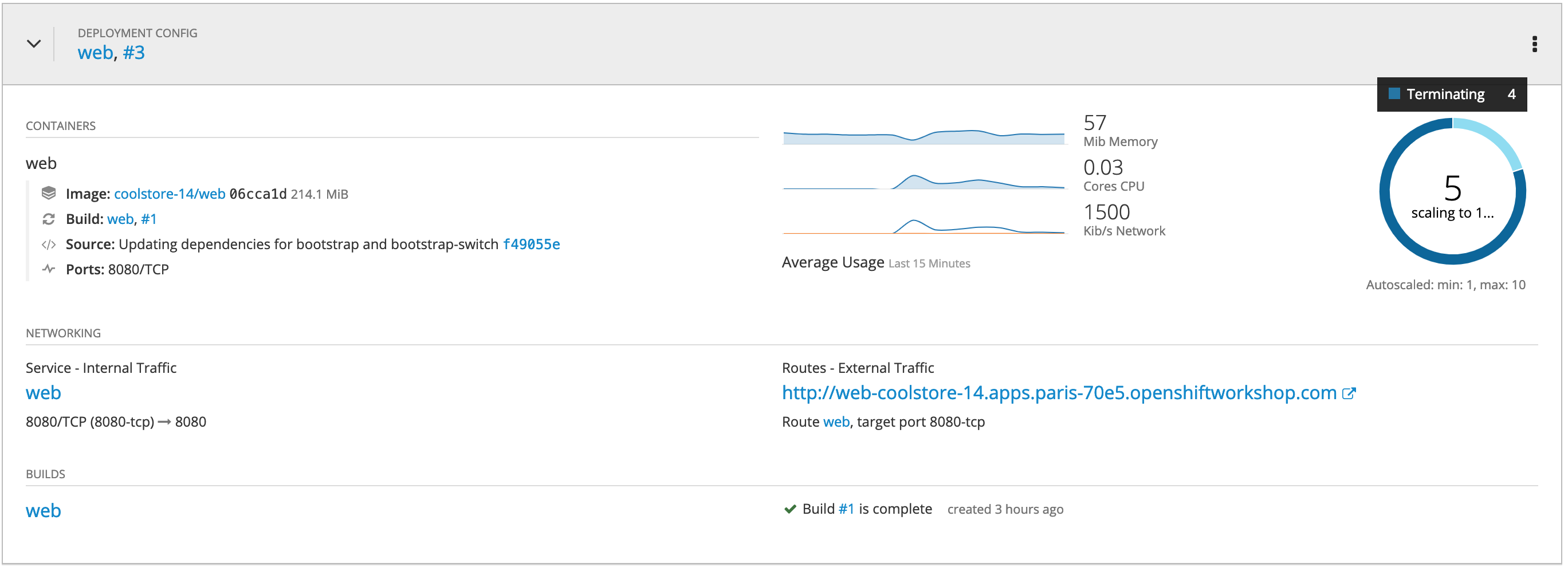Image resolution: width=1568 pixels, height=571 pixels.
Task: Open commit f49055e link
Action: [x=530, y=245]
